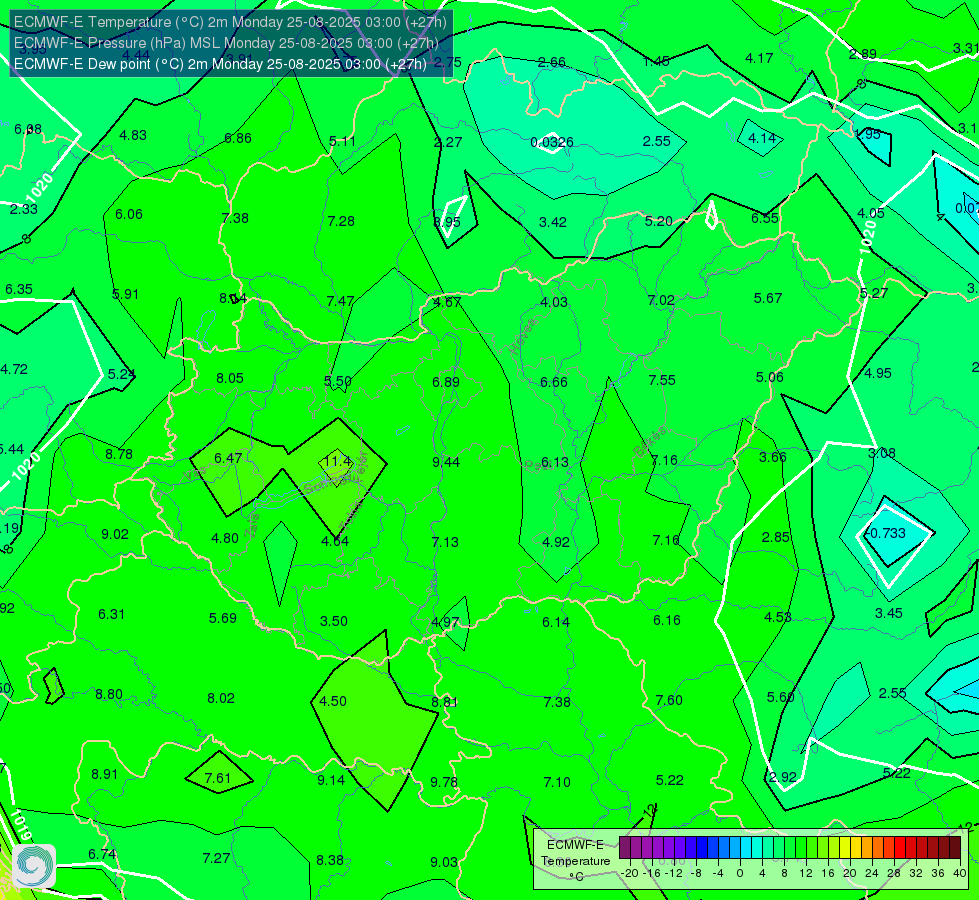Screen dimensions: 979x900
Task: Click the Heves county label
Action: point(523,336)
